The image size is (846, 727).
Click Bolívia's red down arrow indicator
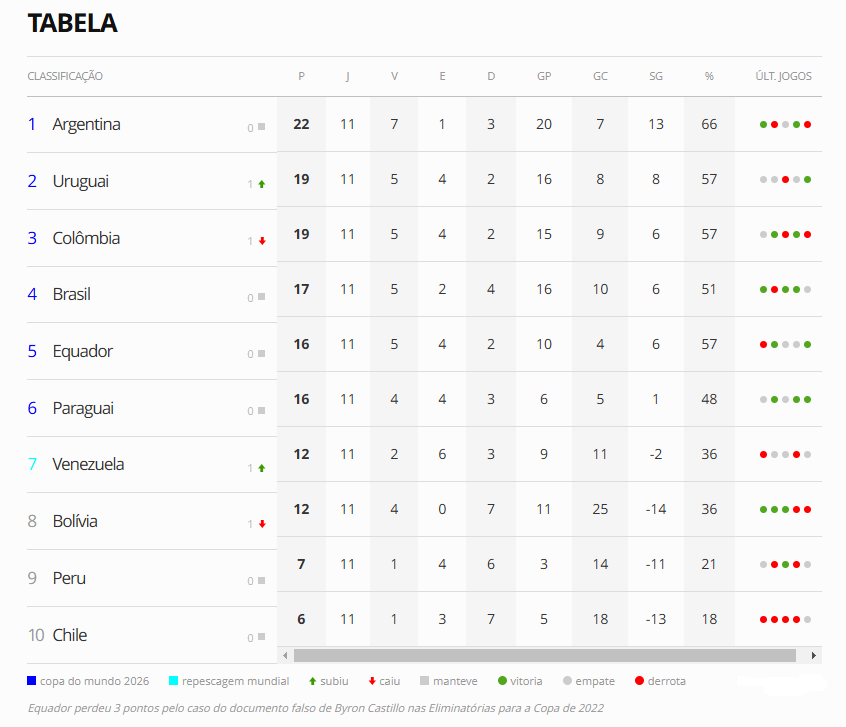262,524
